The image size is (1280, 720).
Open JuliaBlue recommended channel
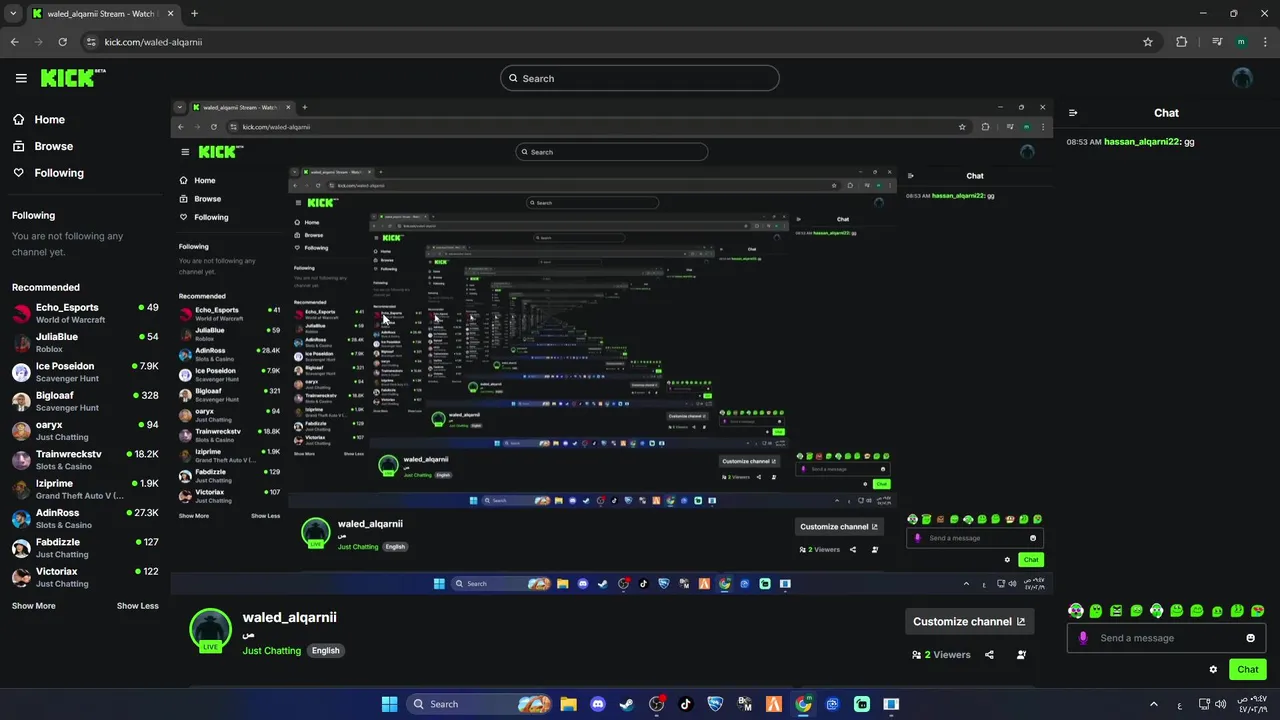(x=85, y=342)
